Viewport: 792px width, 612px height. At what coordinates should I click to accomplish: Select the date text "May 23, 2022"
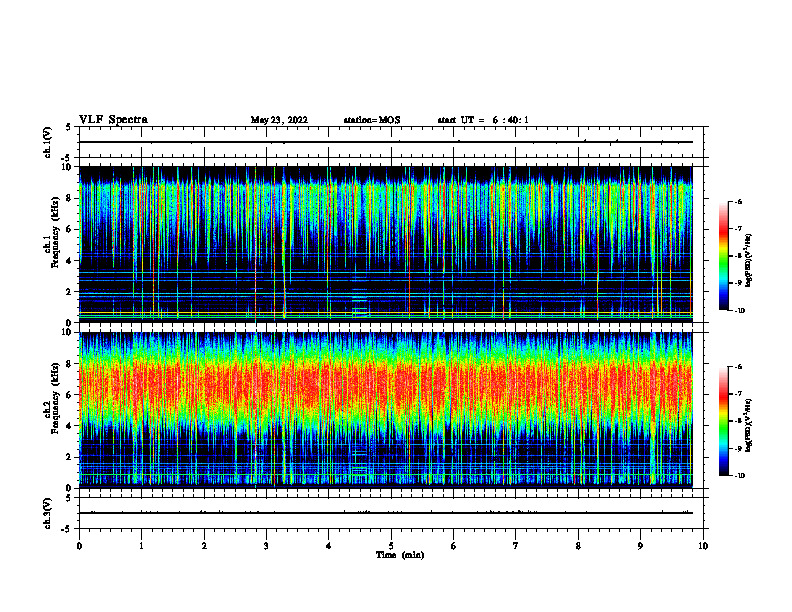(x=279, y=120)
